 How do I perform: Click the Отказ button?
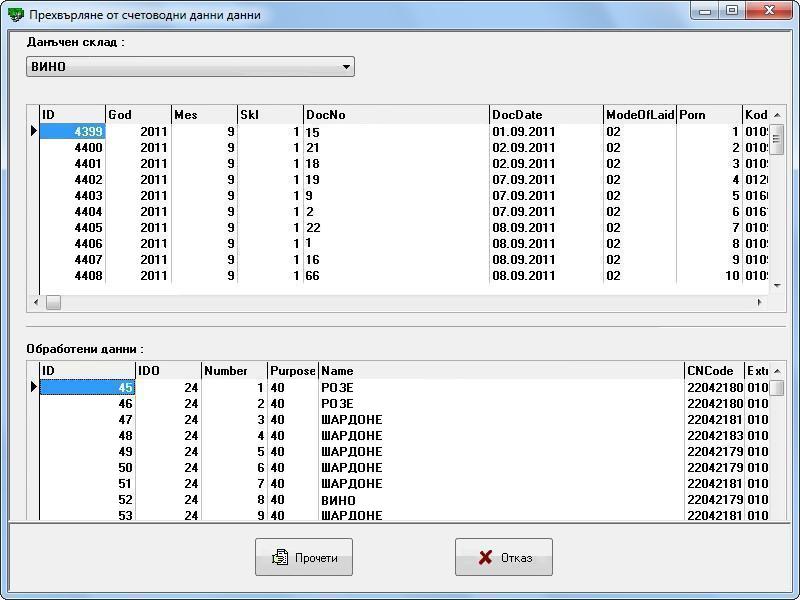(504, 557)
